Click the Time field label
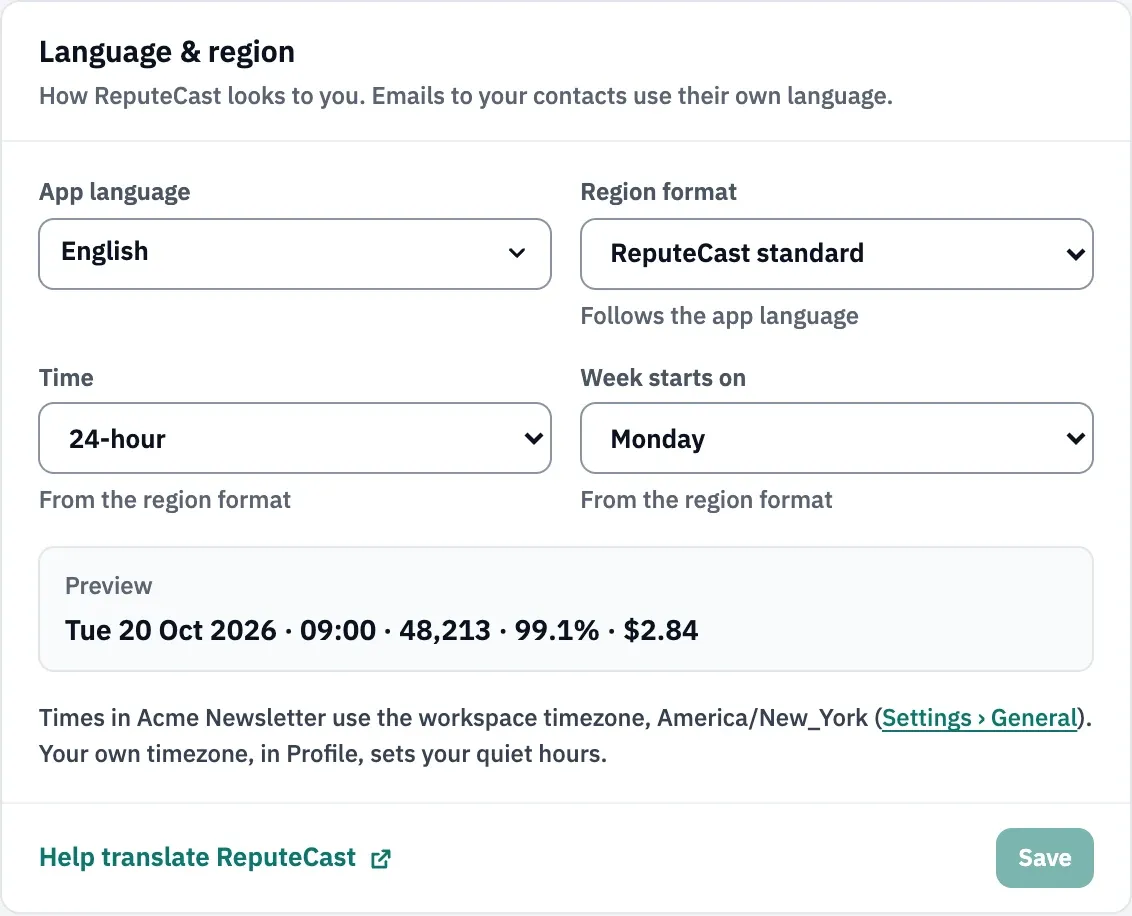This screenshot has width=1132, height=916. (66, 378)
